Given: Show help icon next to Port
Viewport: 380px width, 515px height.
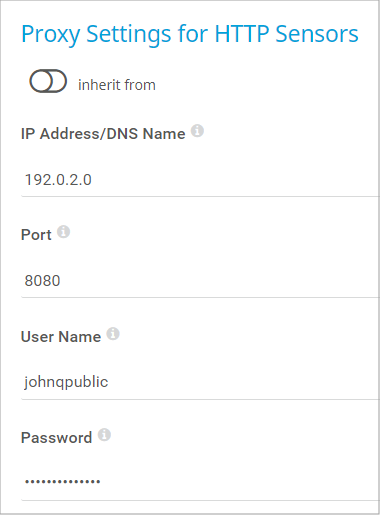Looking at the screenshot, I should tap(63, 232).
